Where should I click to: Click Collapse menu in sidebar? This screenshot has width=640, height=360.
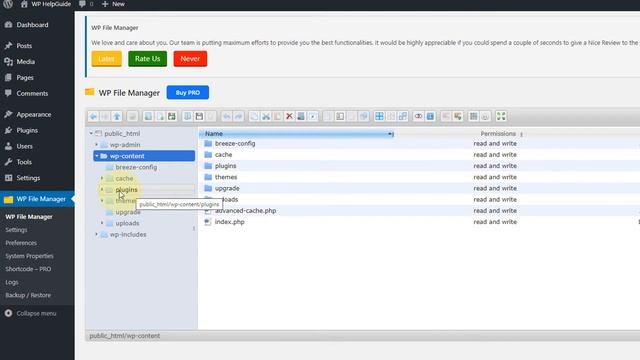pos(31,313)
